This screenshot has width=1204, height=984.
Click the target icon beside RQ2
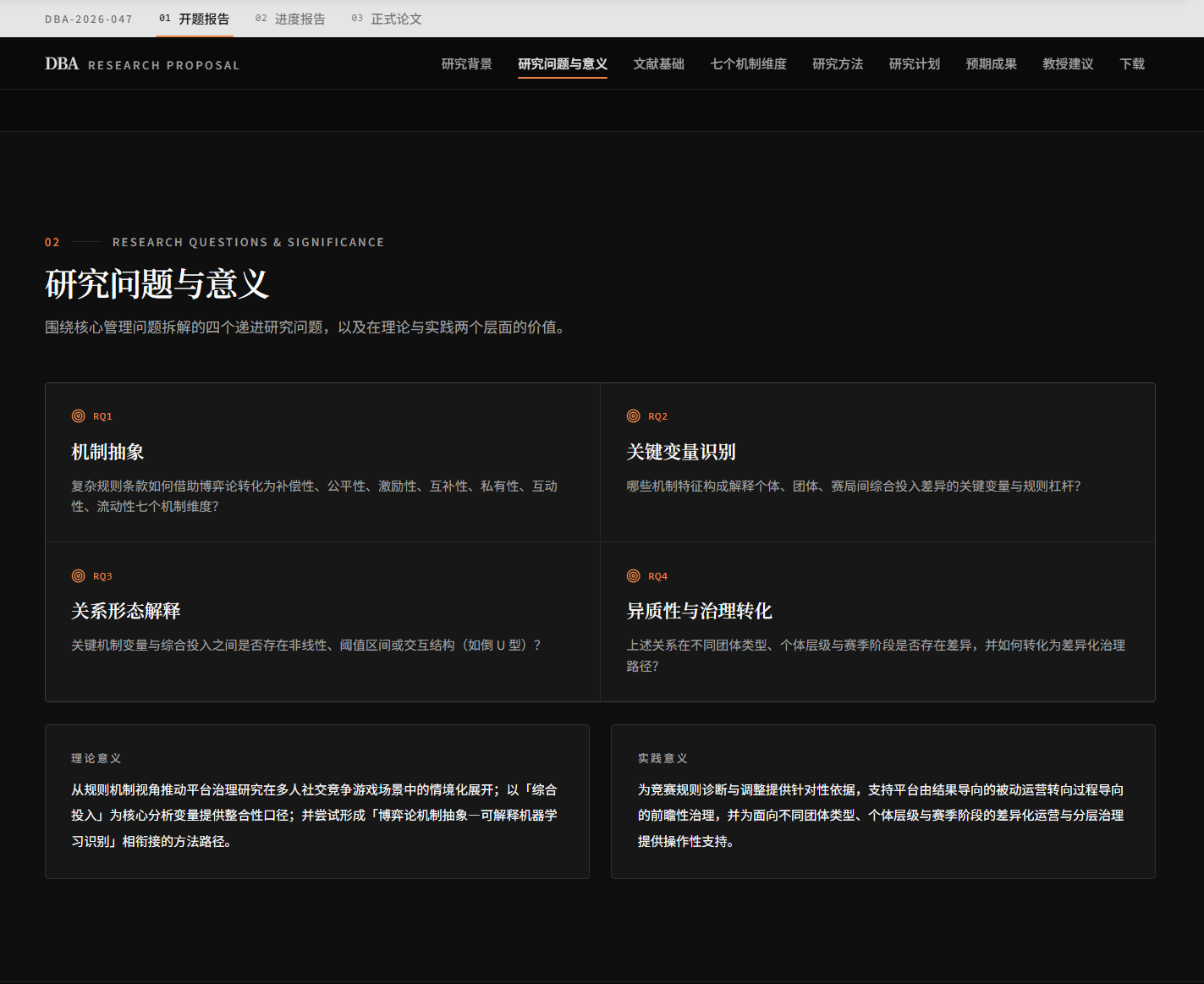coord(633,416)
